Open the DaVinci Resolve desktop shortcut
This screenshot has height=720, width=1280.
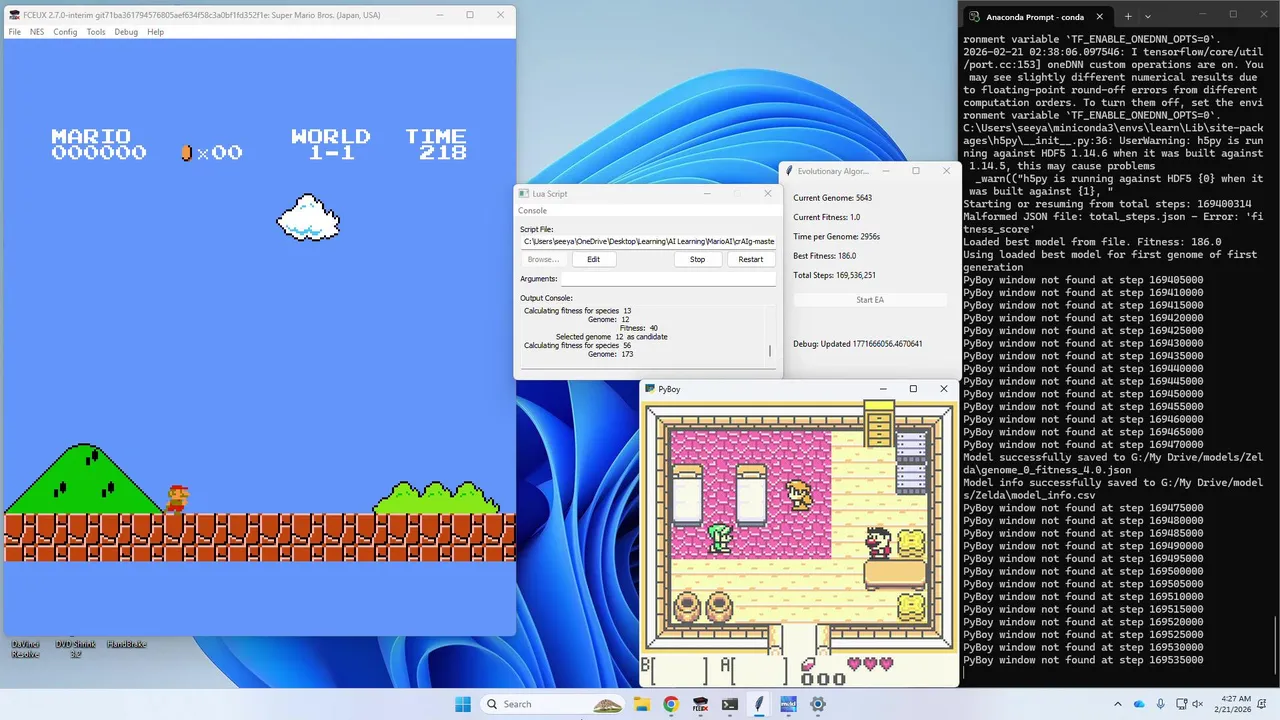25,648
